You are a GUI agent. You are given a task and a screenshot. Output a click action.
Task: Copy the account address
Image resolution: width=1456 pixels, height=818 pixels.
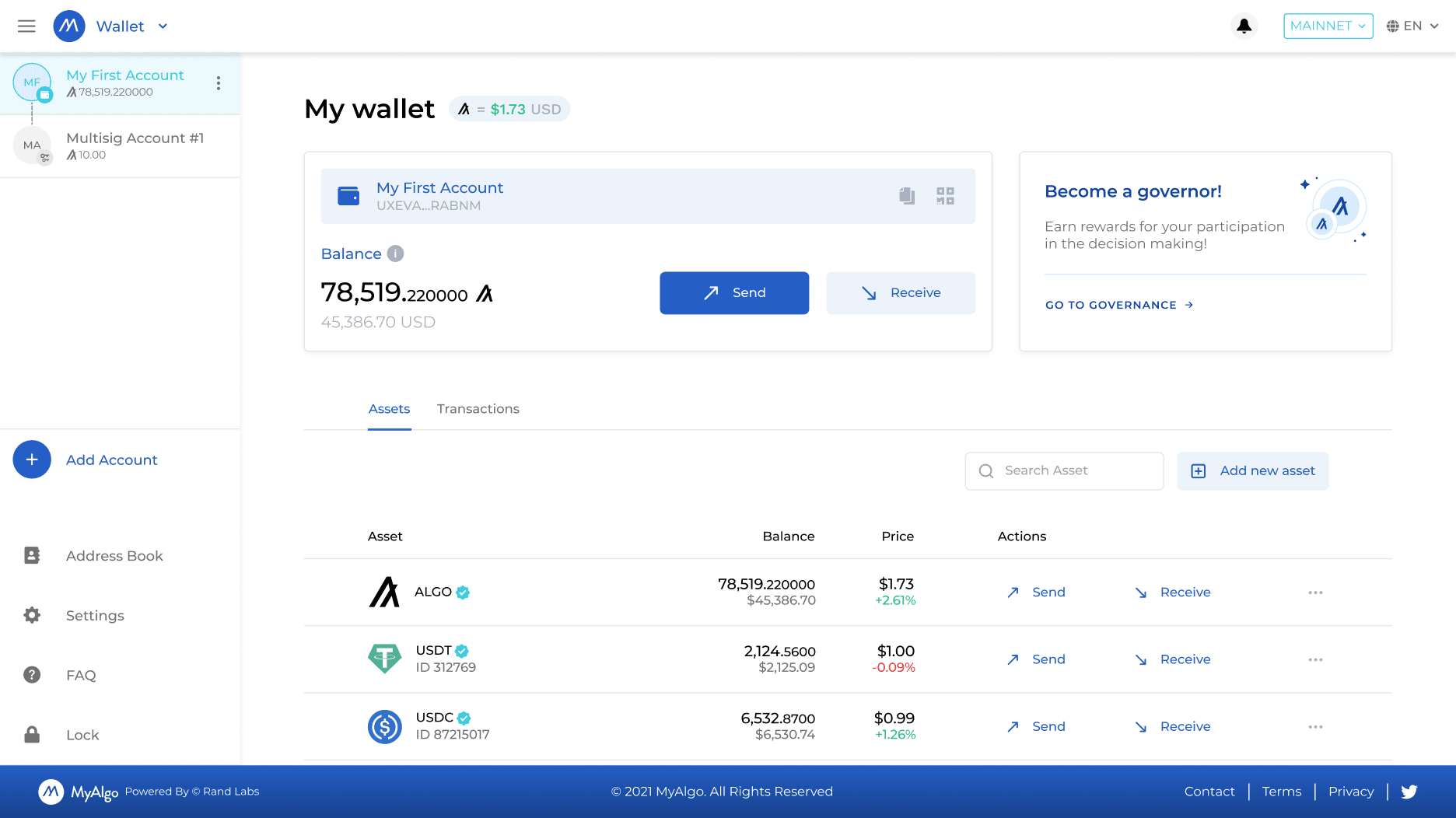click(x=907, y=196)
